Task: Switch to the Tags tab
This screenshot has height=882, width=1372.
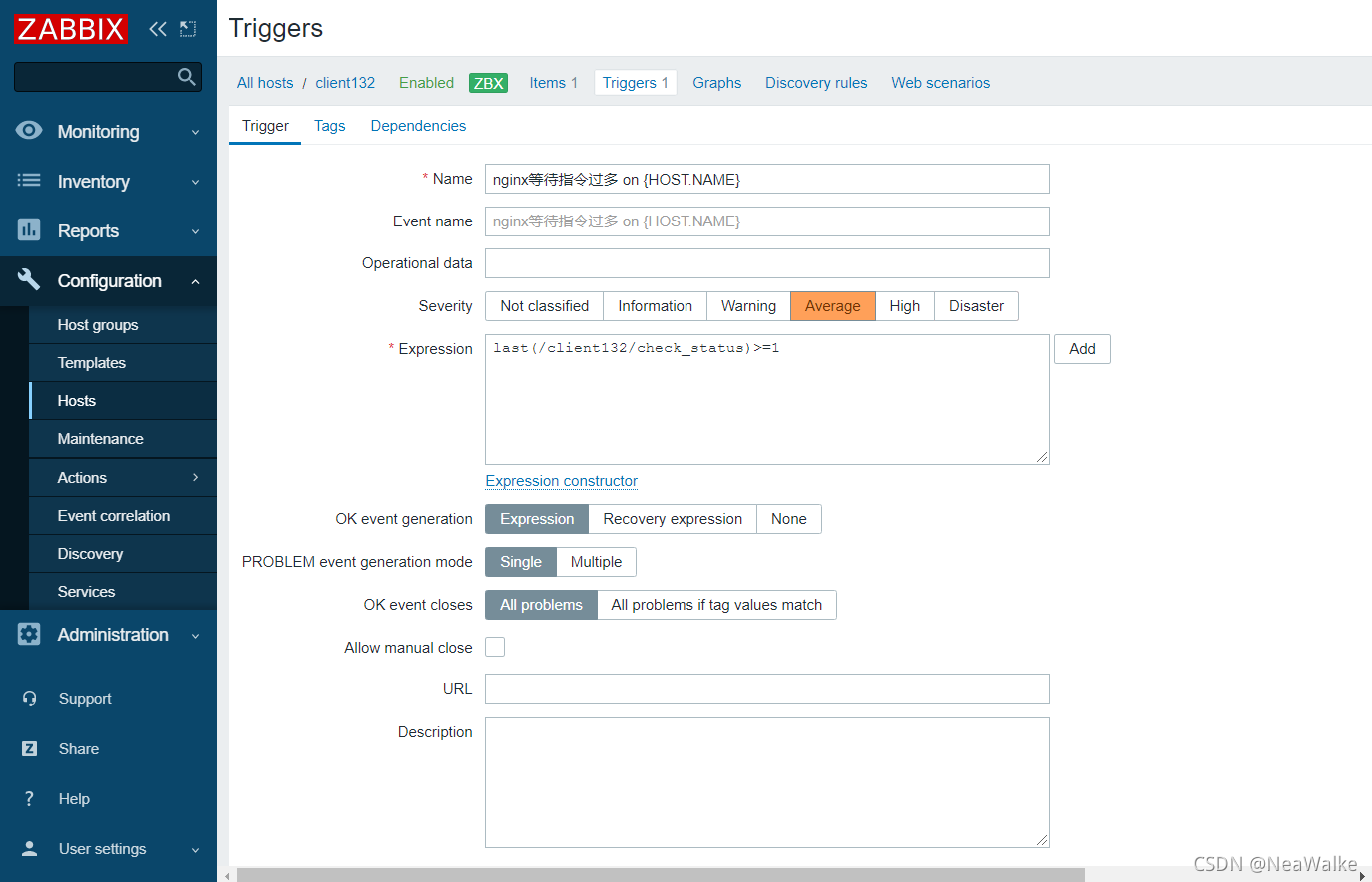Action: coord(330,126)
